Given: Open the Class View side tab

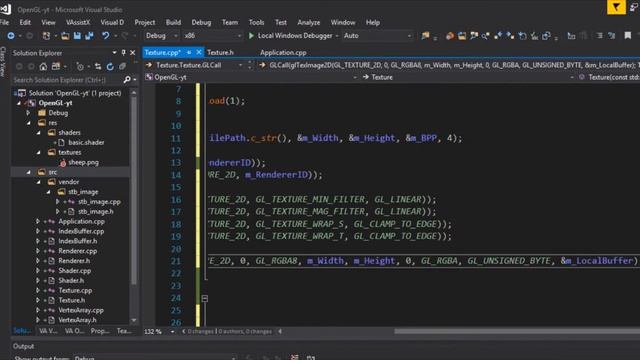Looking at the screenshot, I should pyautogui.click(x=3, y=62).
